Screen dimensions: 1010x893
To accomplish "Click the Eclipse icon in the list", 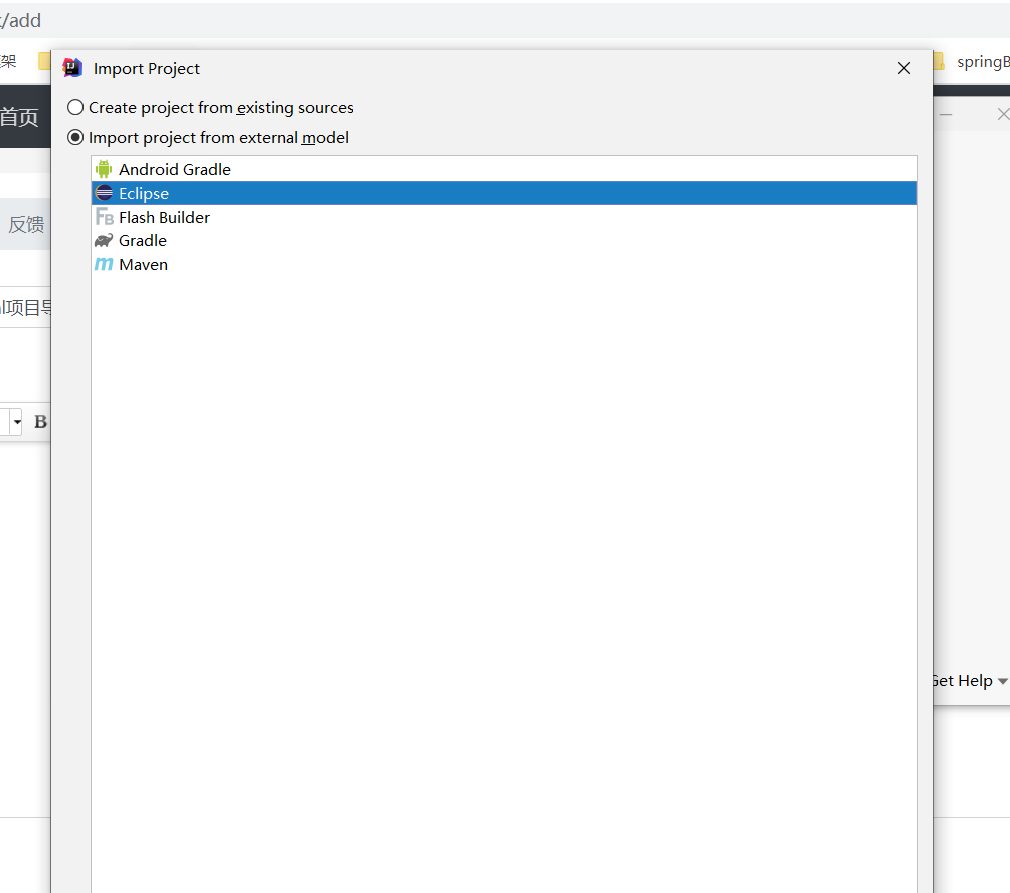I will [104, 193].
